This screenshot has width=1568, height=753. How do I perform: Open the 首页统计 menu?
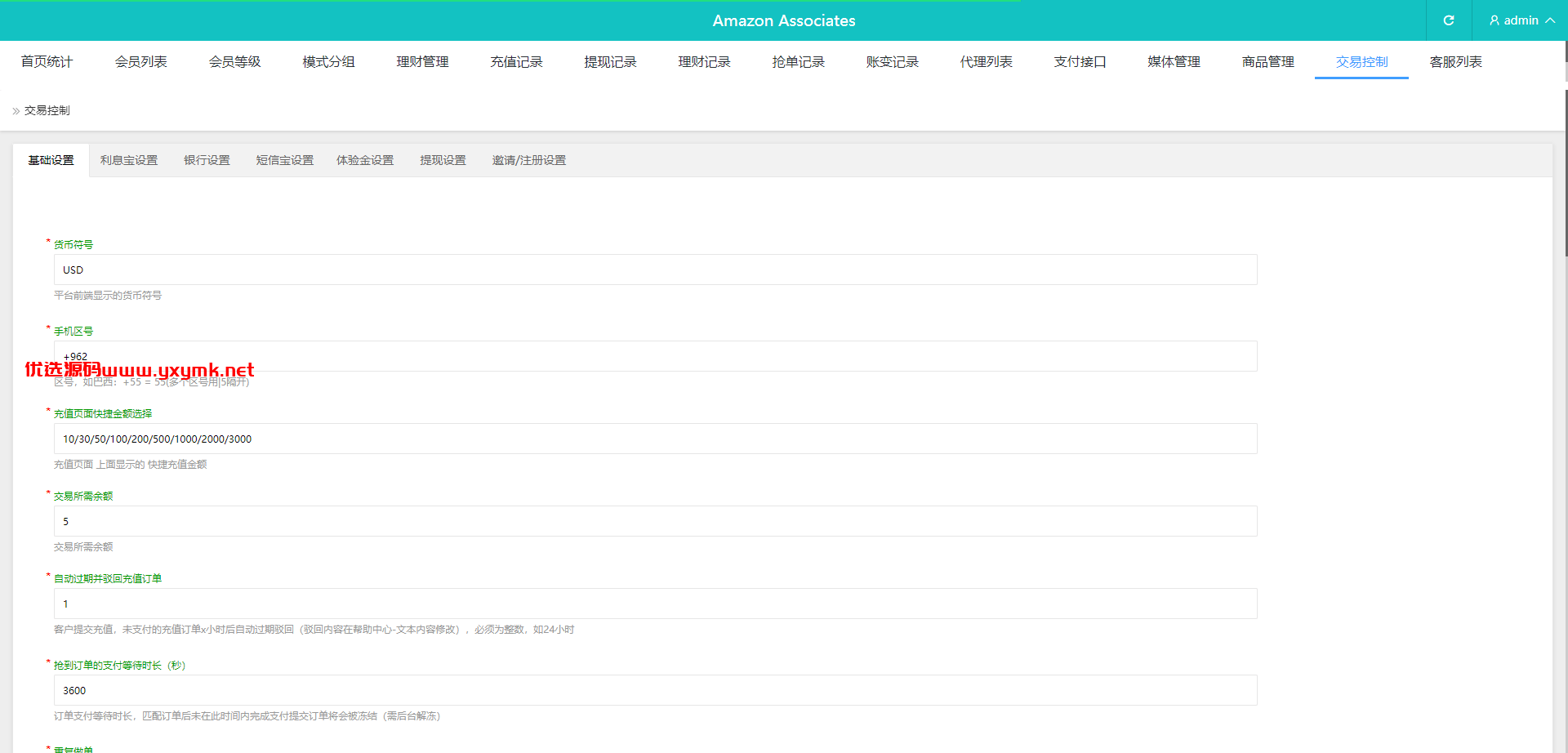click(47, 62)
